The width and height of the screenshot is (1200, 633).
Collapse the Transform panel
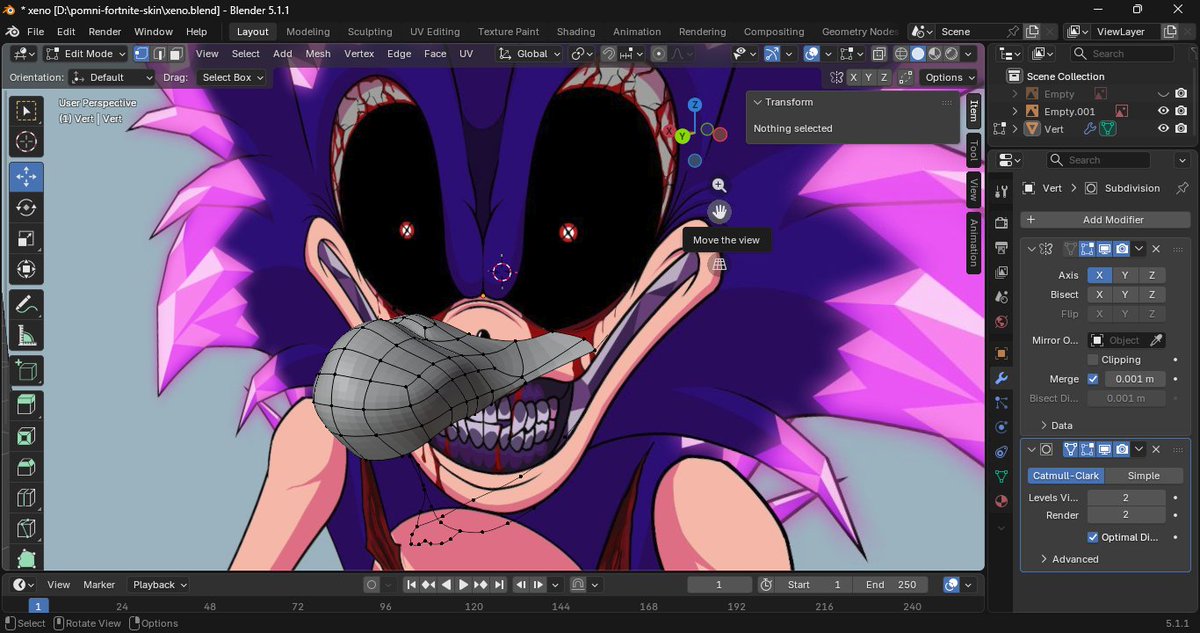(x=757, y=102)
